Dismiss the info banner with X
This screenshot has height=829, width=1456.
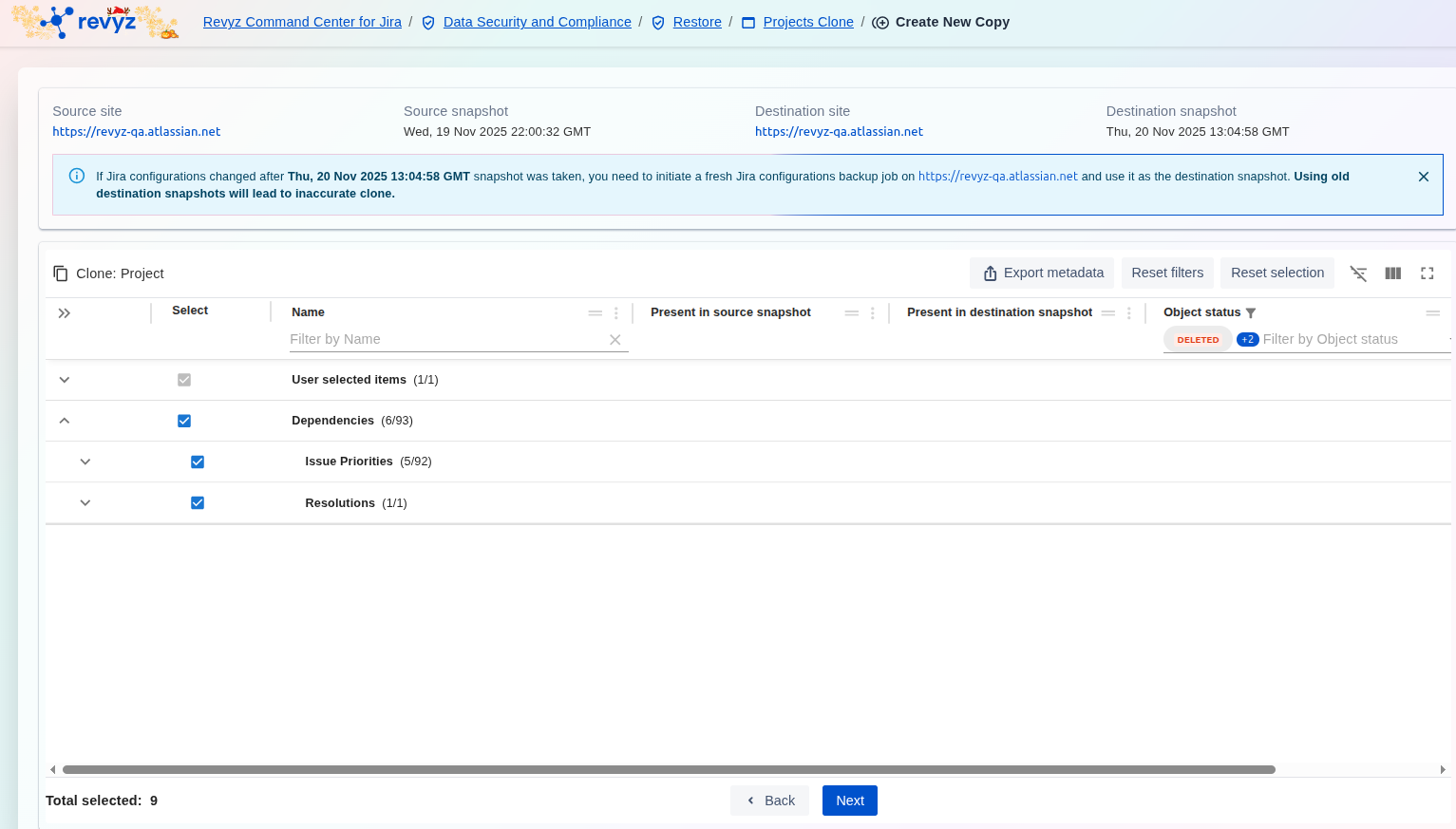pyautogui.click(x=1423, y=177)
